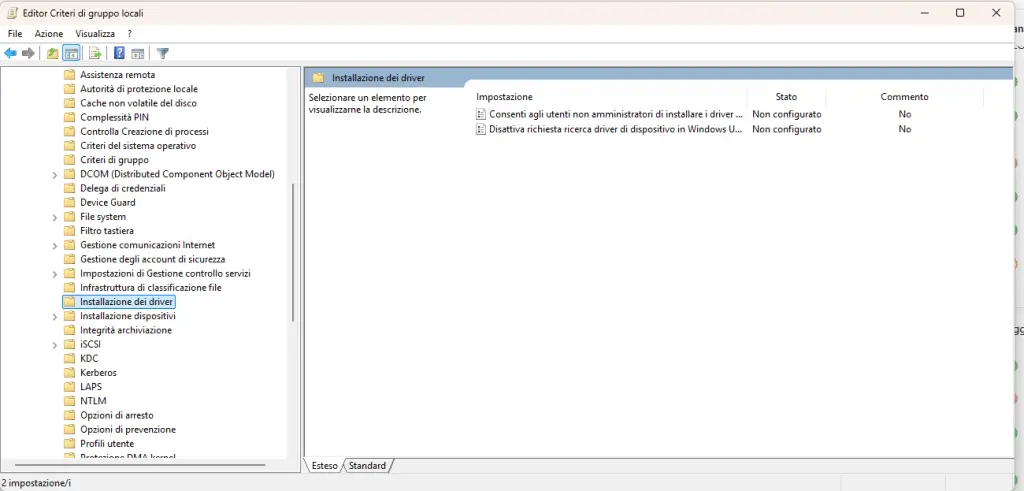Click the tree pane vertical scrollbar
This screenshot has height=491, width=1024.
click(293, 252)
